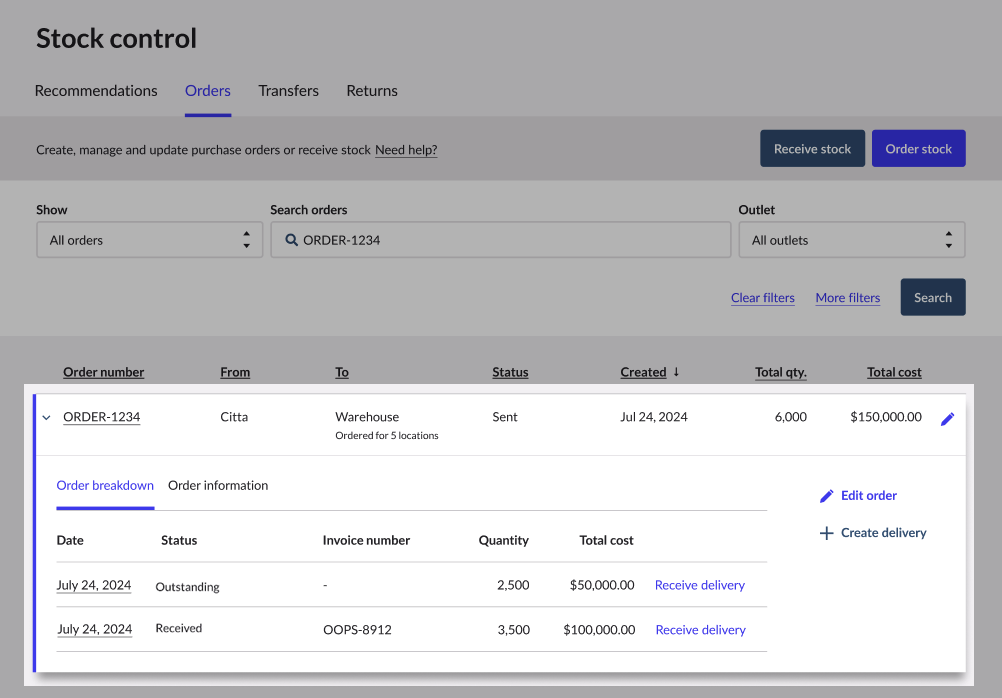Click the $150,000.00 total cost value
The width and height of the screenshot is (1002, 698).
pos(886,417)
